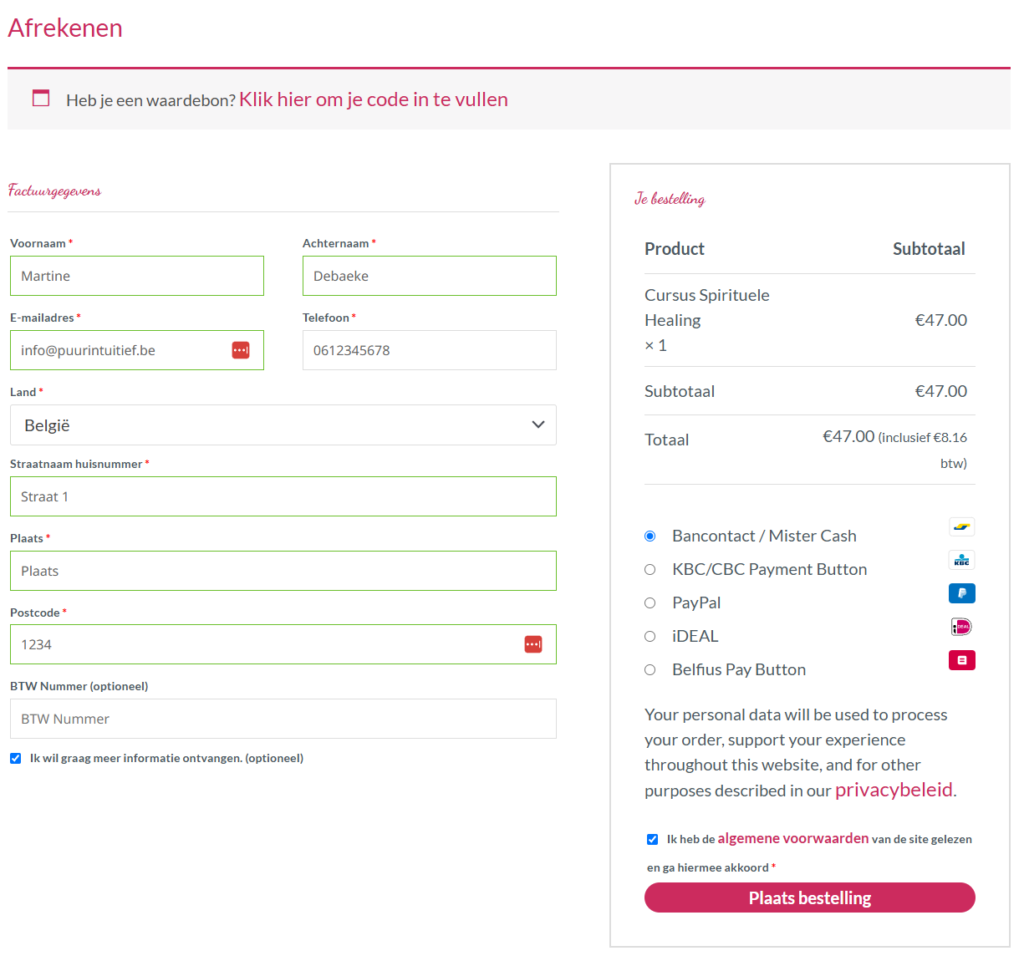The height and width of the screenshot is (961, 1024).
Task: Click the BTW Nummer input field
Action: click(283, 719)
